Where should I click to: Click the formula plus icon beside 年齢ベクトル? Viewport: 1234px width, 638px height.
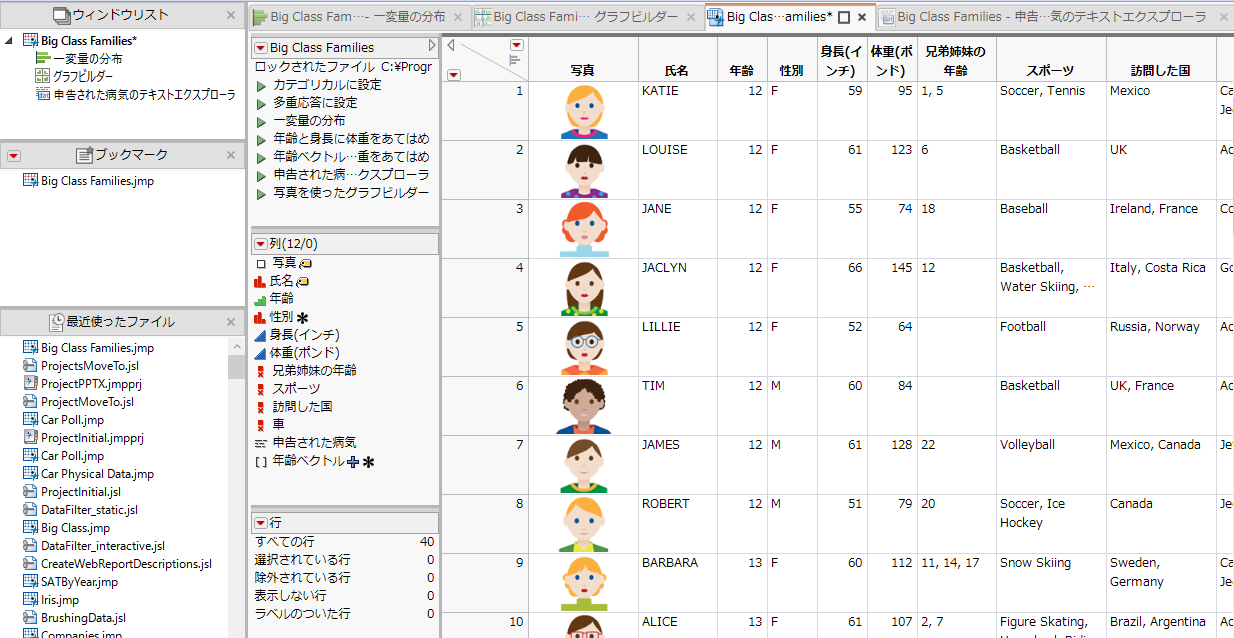click(x=352, y=462)
